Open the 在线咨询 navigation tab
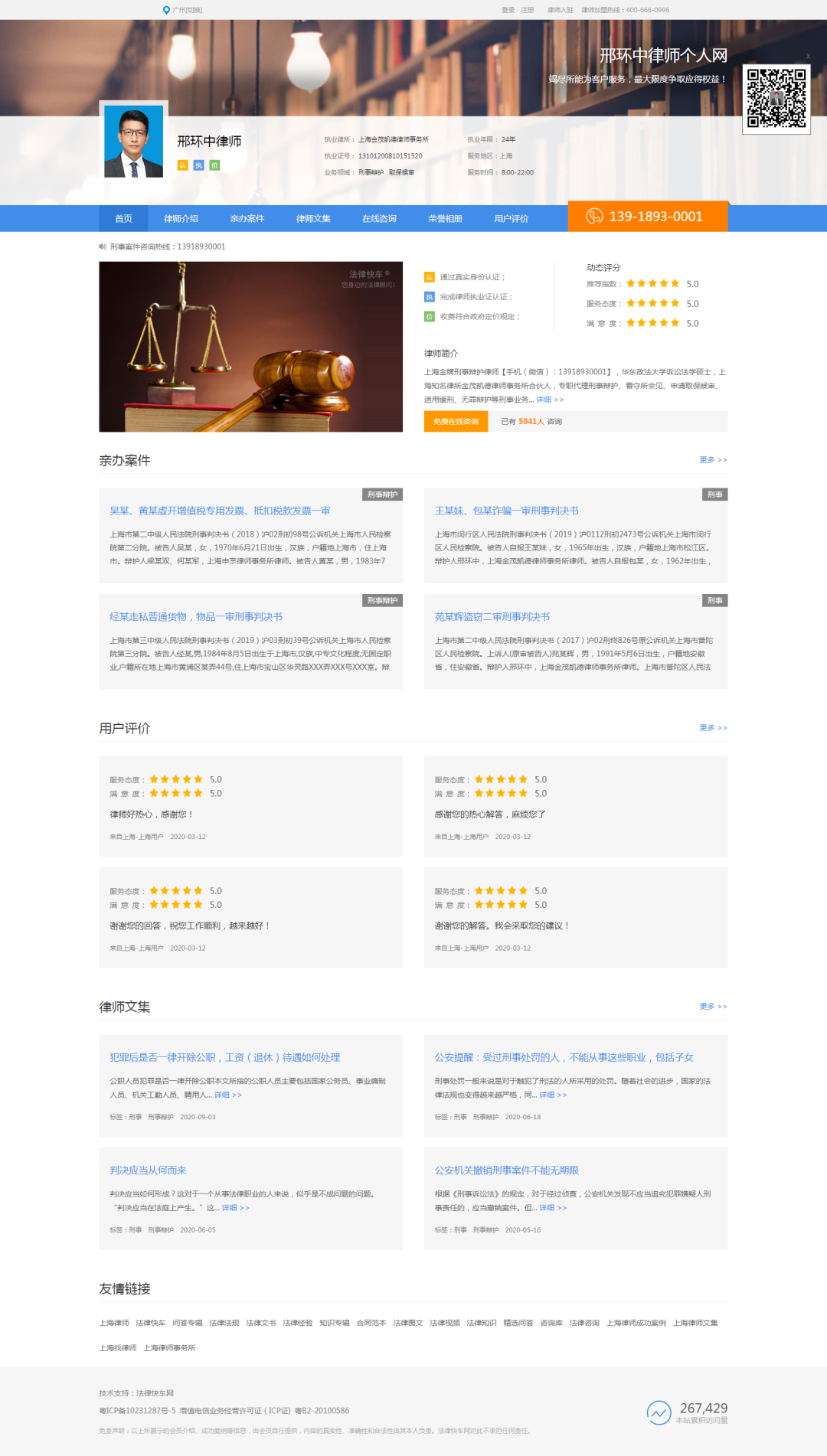The height and width of the screenshot is (1456, 827). click(379, 219)
